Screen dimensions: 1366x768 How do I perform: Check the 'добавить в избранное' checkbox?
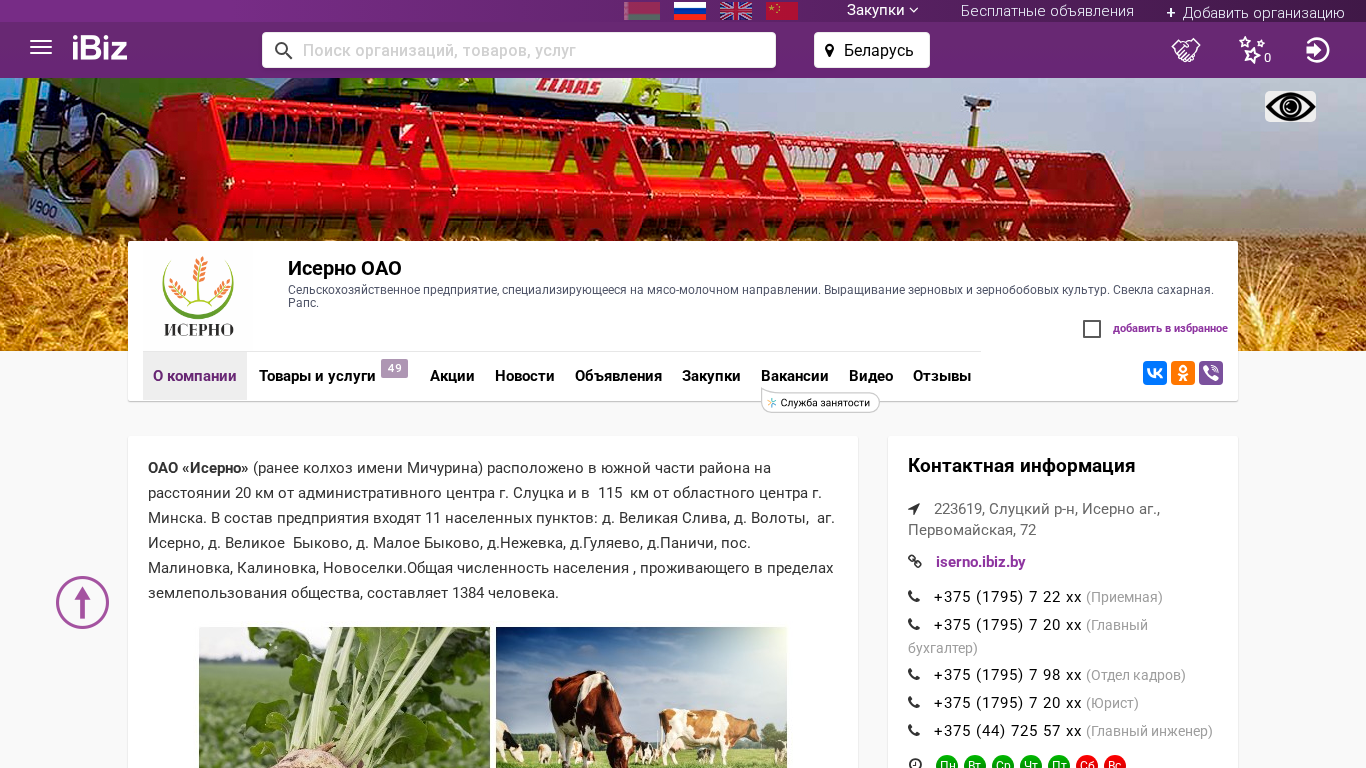(1092, 329)
